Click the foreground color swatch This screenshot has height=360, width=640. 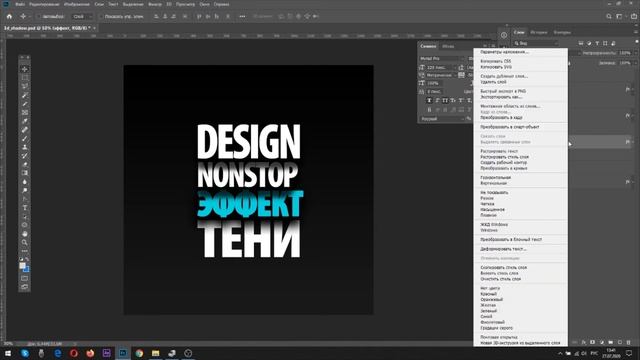coord(22,266)
